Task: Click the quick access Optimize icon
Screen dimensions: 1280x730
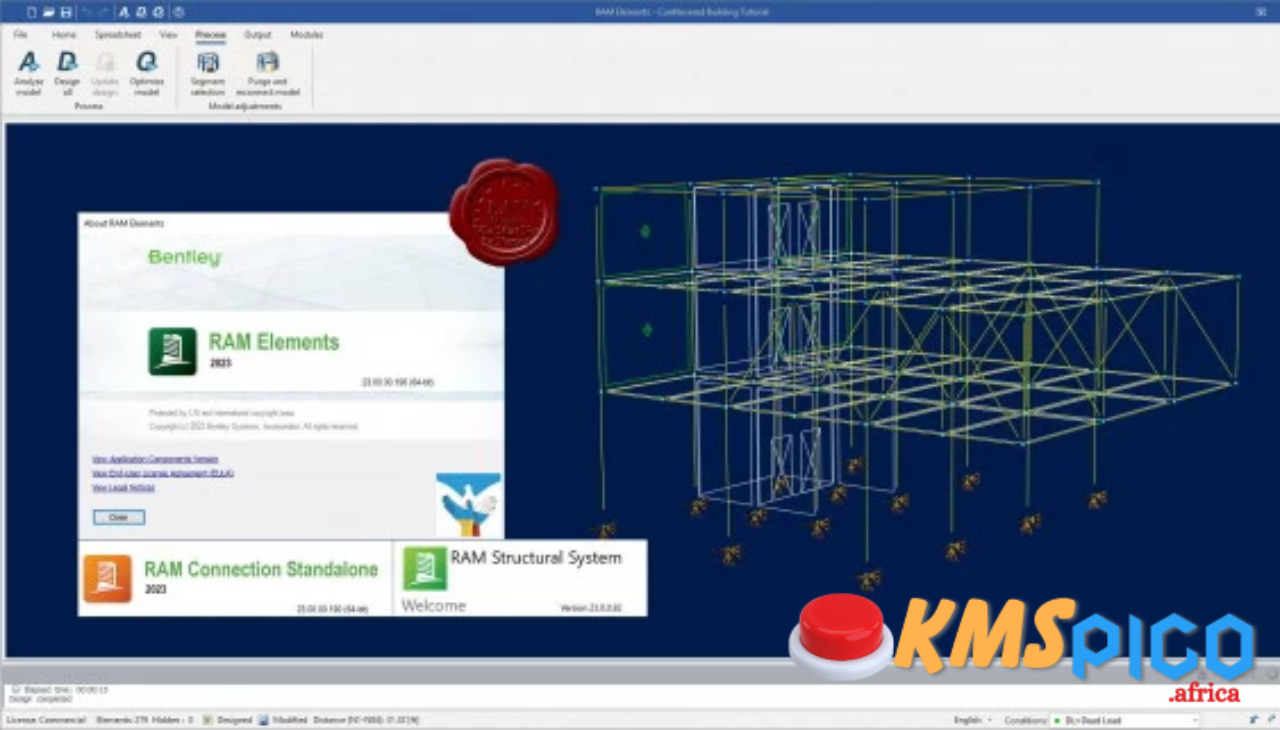Action: coord(158,12)
